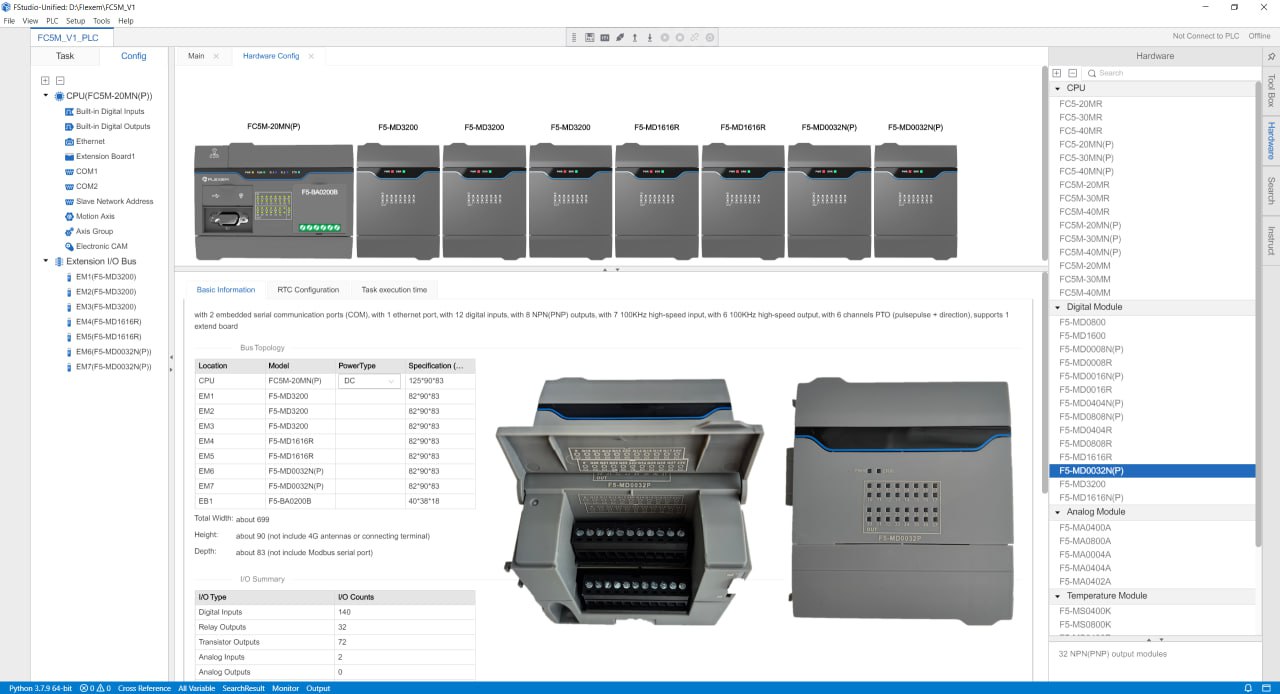Expand all categories in Hardware panel

pyautogui.click(x=1057, y=73)
